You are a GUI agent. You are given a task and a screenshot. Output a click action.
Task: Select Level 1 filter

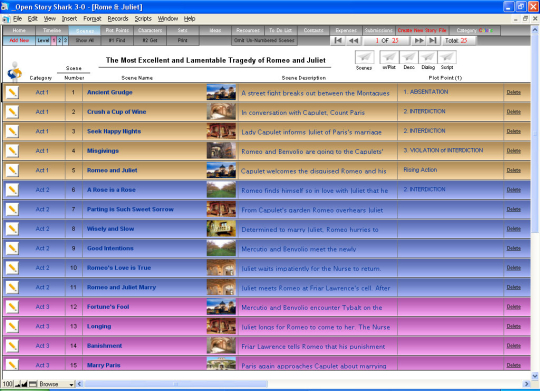pyautogui.click(x=54, y=41)
